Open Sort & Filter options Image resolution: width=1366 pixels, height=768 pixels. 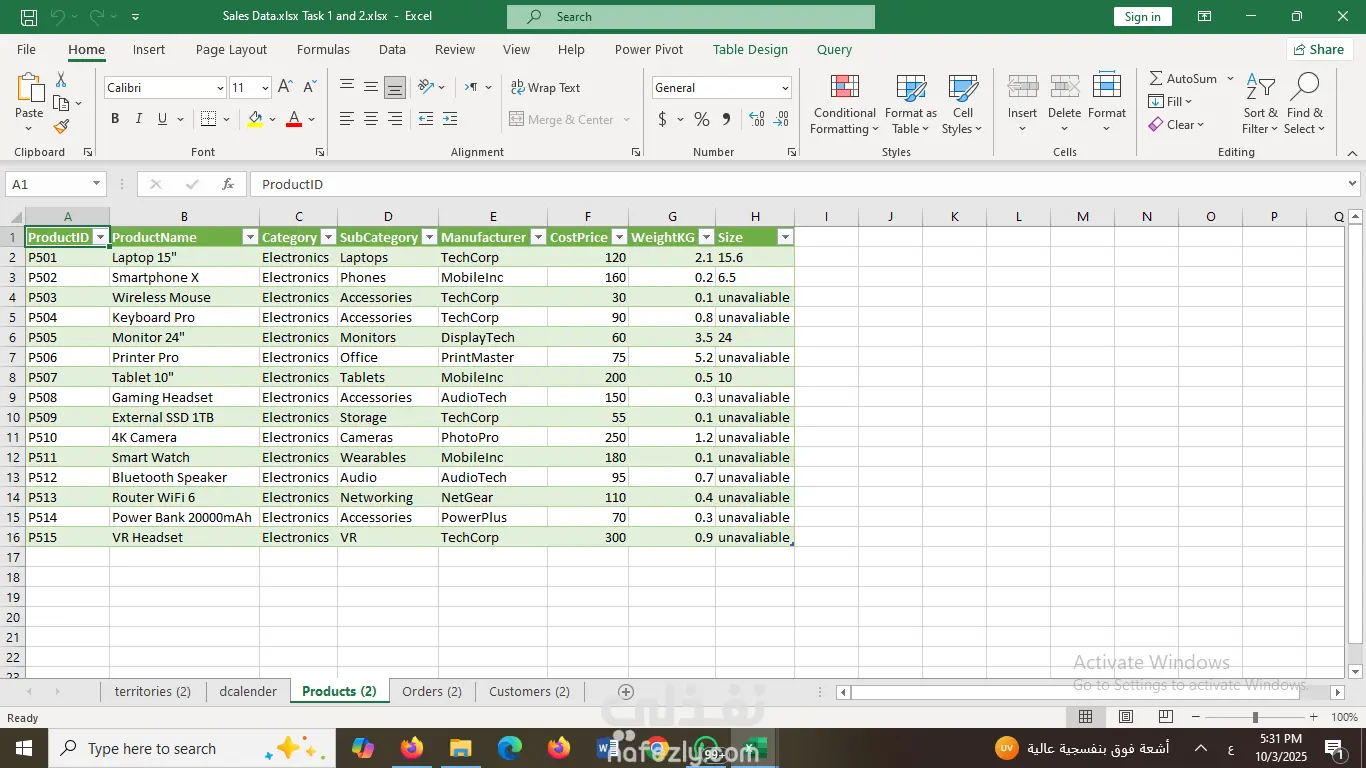pyautogui.click(x=1260, y=104)
